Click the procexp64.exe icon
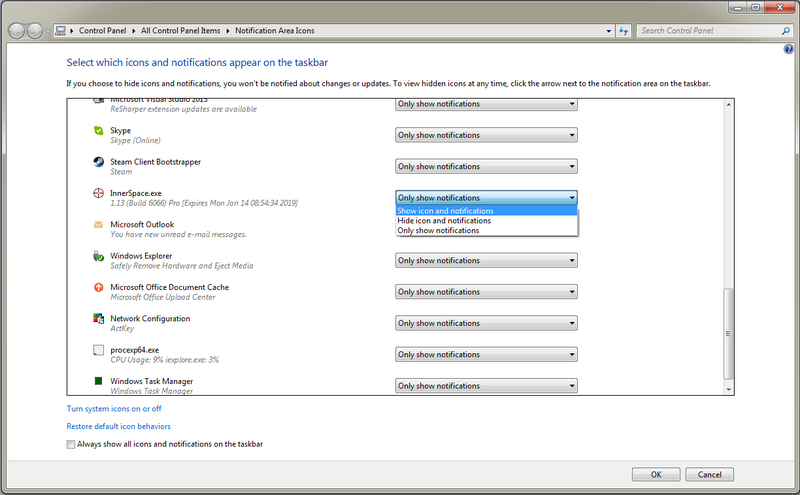The height and width of the screenshot is (495, 800). [x=98, y=350]
